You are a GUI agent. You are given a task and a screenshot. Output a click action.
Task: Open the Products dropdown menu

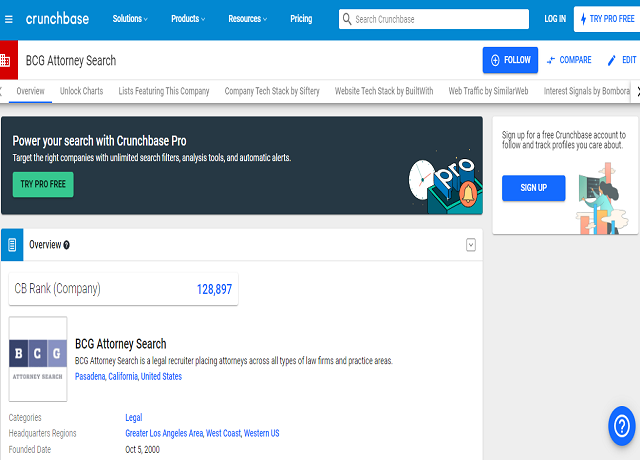pos(188,19)
